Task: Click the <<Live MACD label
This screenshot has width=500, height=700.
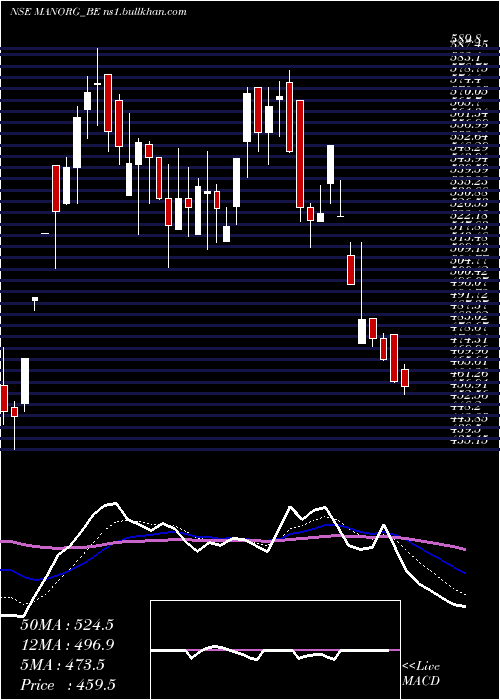Action: (421, 674)
